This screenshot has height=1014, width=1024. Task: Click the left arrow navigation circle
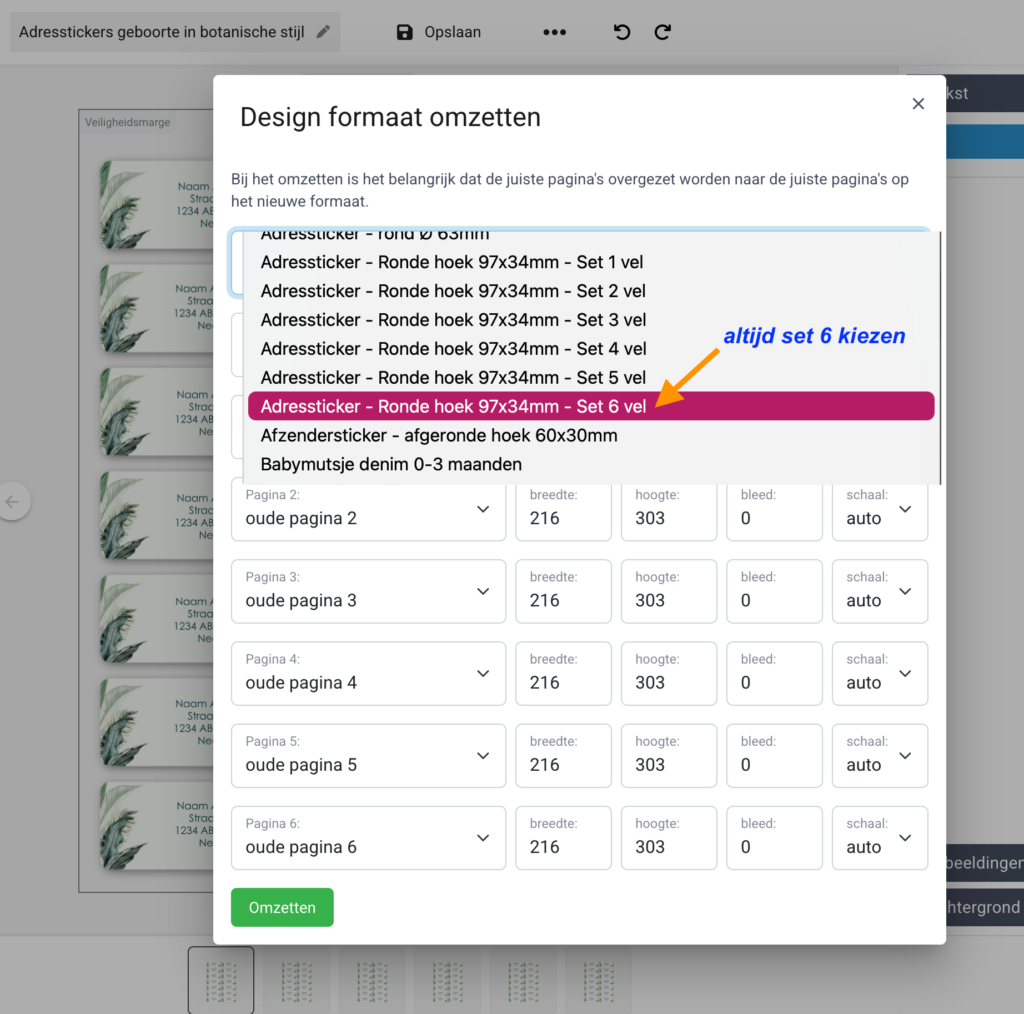tap(13, 502)
